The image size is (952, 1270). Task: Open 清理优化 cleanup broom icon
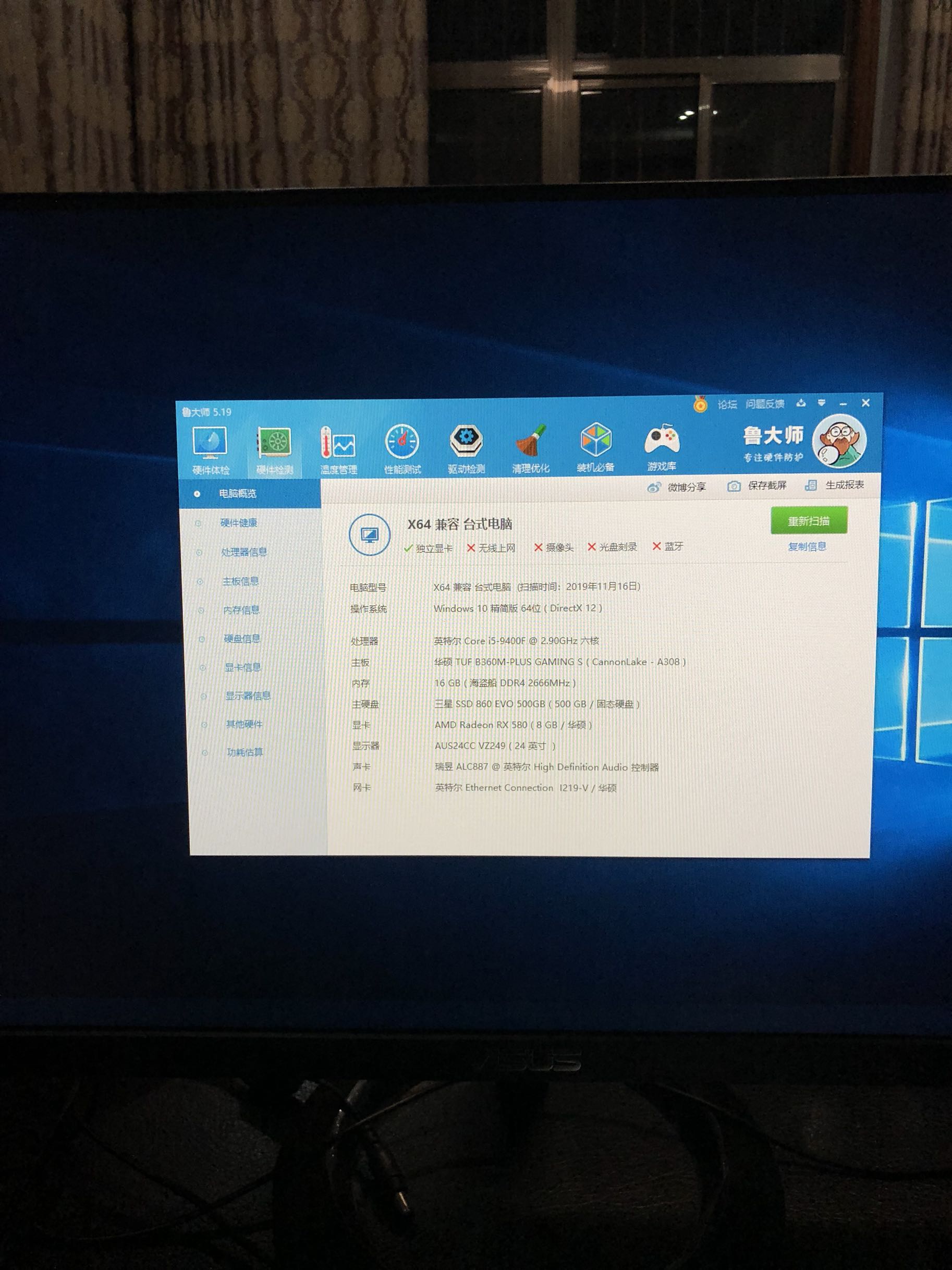click(531, 448)
